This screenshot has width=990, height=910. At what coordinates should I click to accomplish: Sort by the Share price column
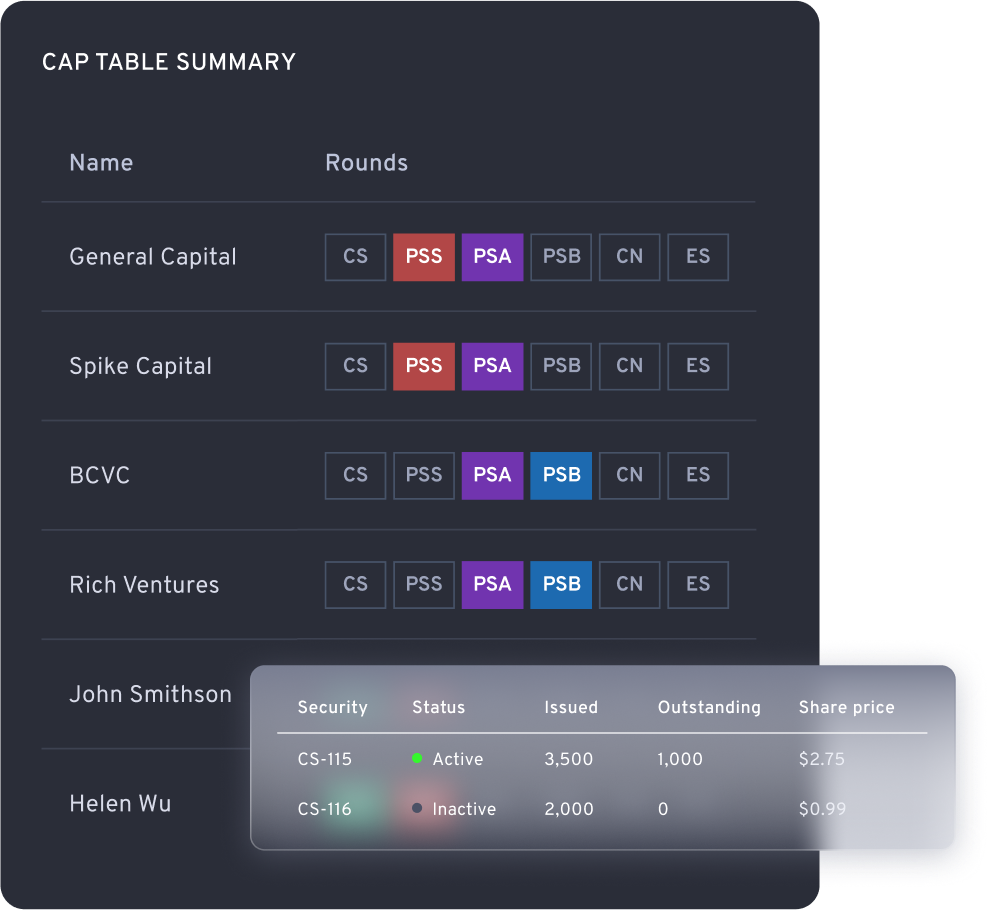[x=846, y=707]
